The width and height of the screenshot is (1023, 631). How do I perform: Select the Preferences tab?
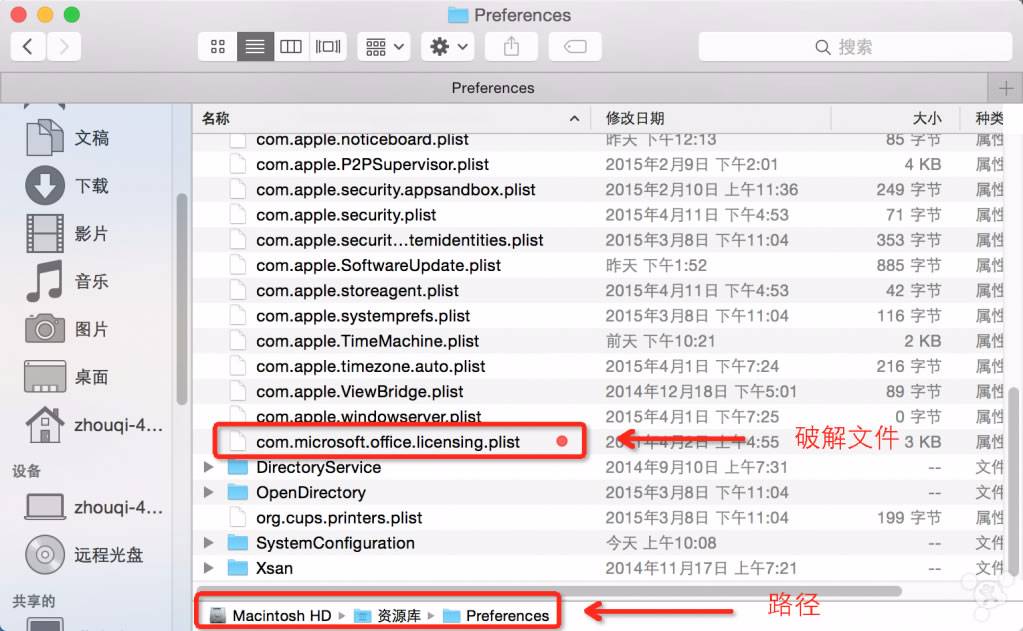click(493, 88)
